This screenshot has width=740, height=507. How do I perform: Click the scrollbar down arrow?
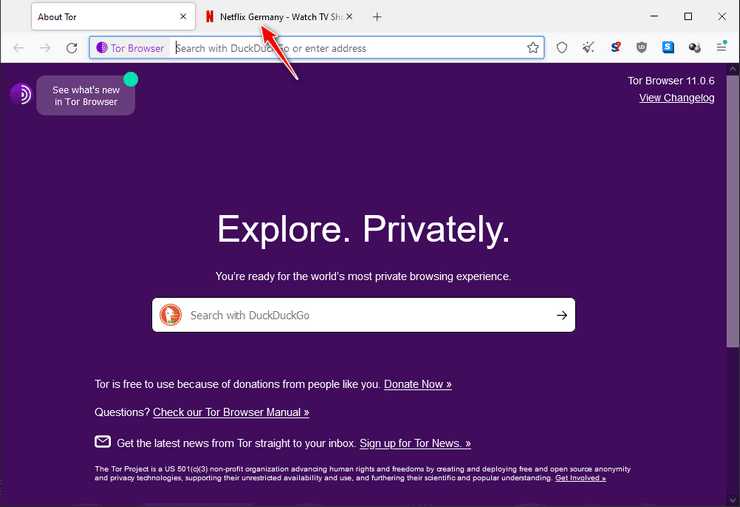tap(732, 499)
